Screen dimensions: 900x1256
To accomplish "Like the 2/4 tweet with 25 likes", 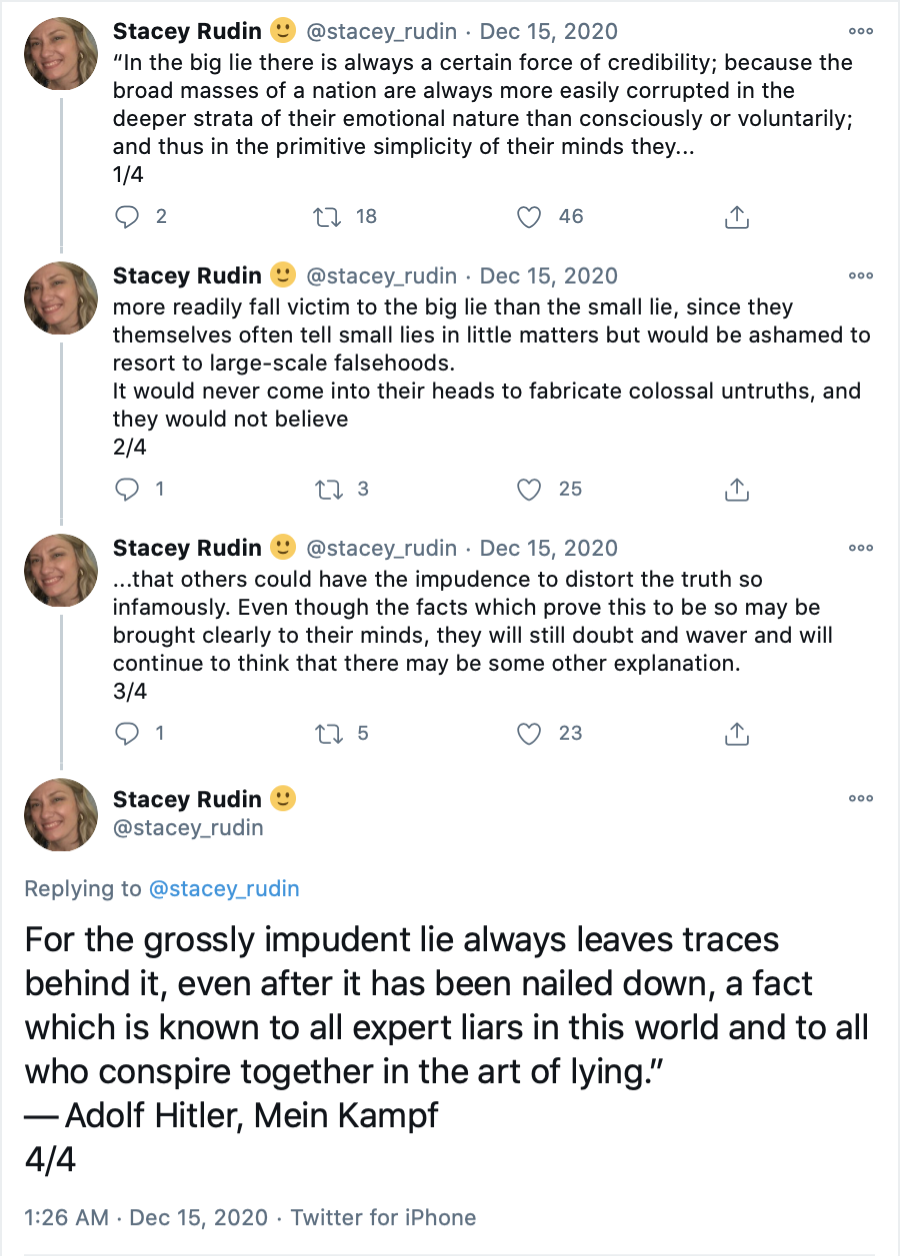I will pyautogui.click(x=530, y=489).
